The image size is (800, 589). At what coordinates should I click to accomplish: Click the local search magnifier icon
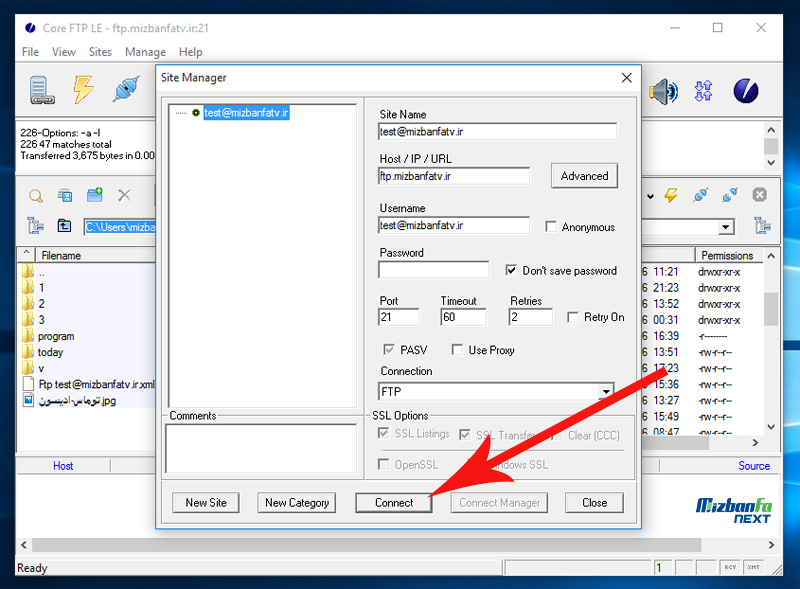(36, 195)
